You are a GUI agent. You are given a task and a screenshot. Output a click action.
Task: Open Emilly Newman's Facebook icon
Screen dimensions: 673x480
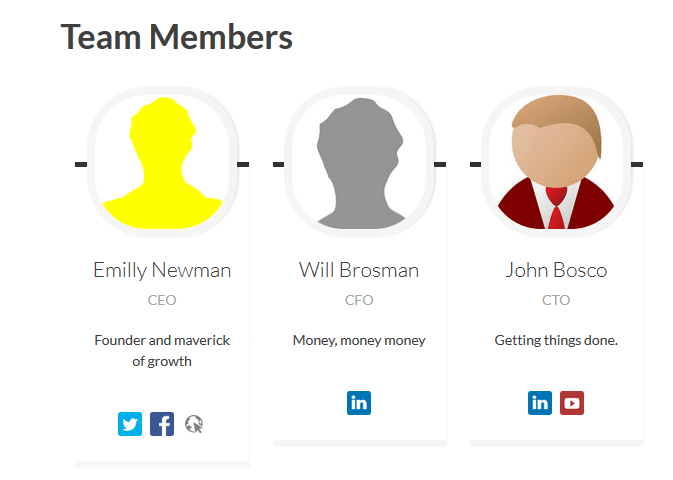(x=162, y=424)
